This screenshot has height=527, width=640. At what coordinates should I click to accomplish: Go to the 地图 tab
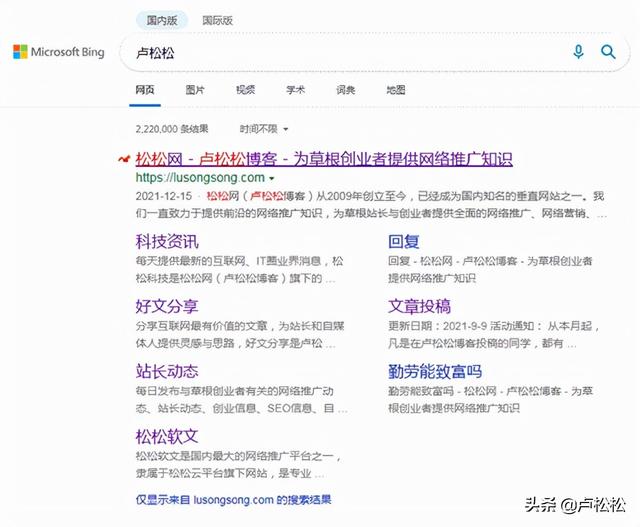396,90
